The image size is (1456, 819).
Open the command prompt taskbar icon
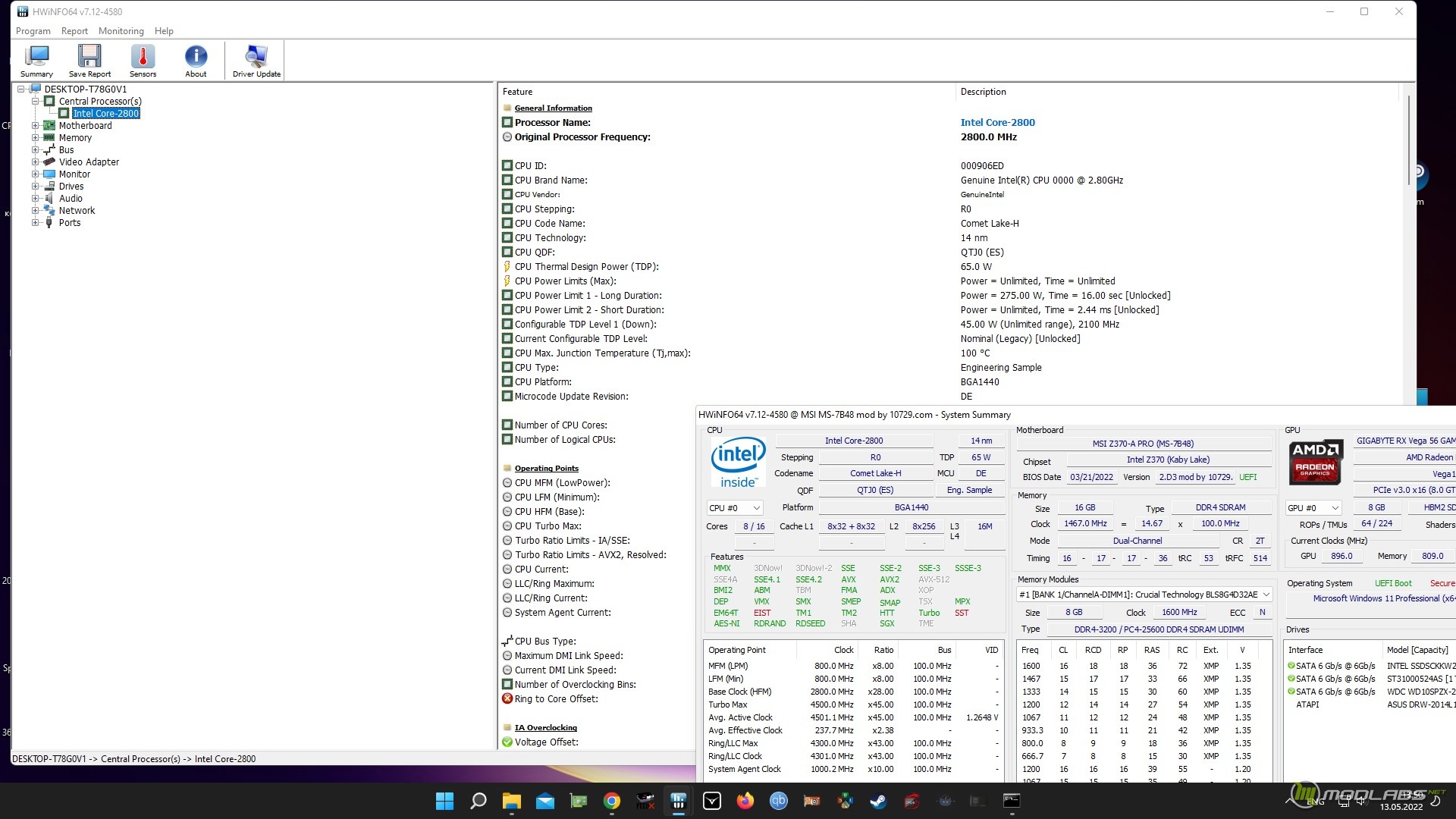coord(1012,801)
